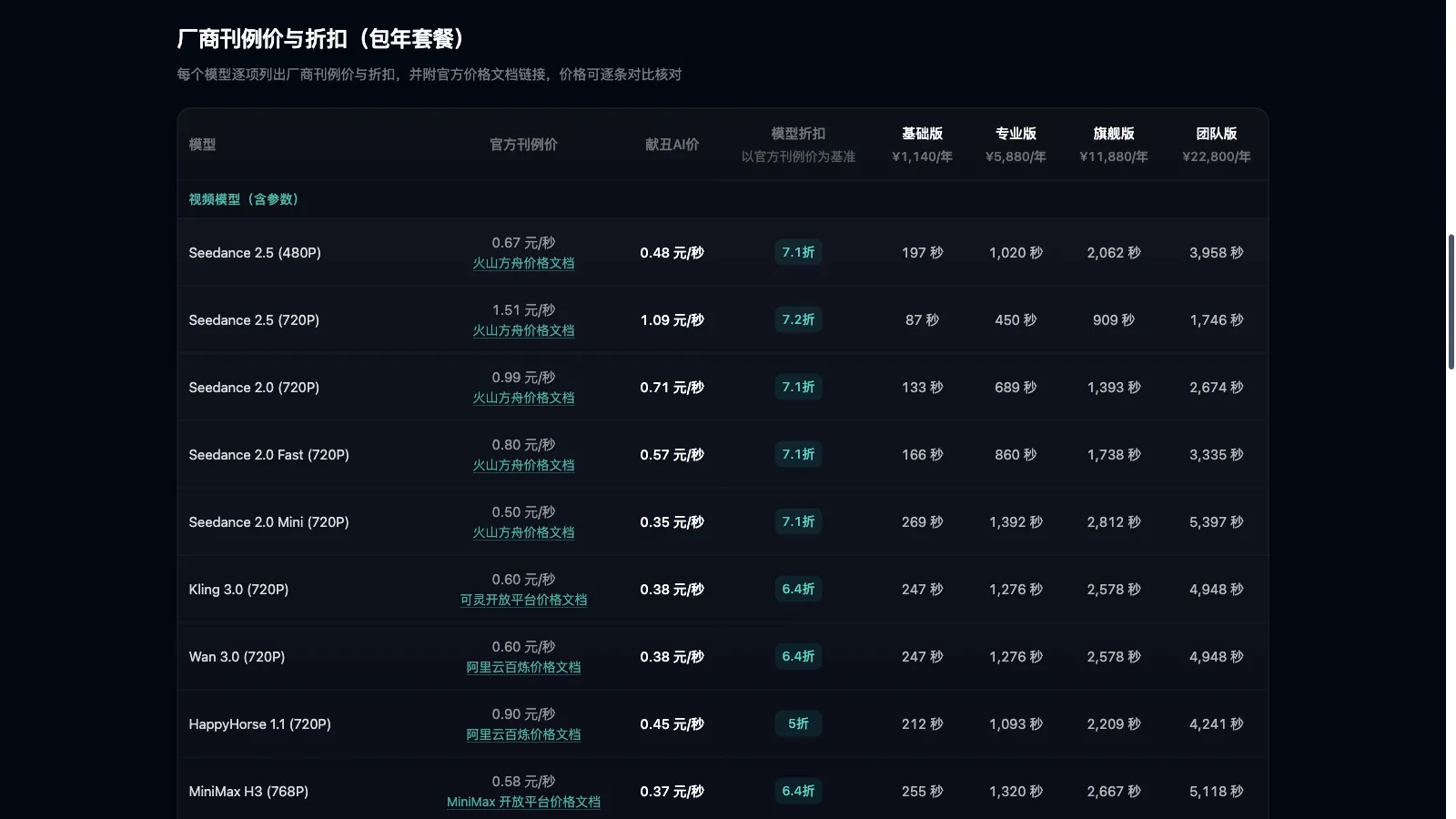
Task: Open HappyHorse 1.1 阿里云百炼价格文档 link
Action: 523,734
